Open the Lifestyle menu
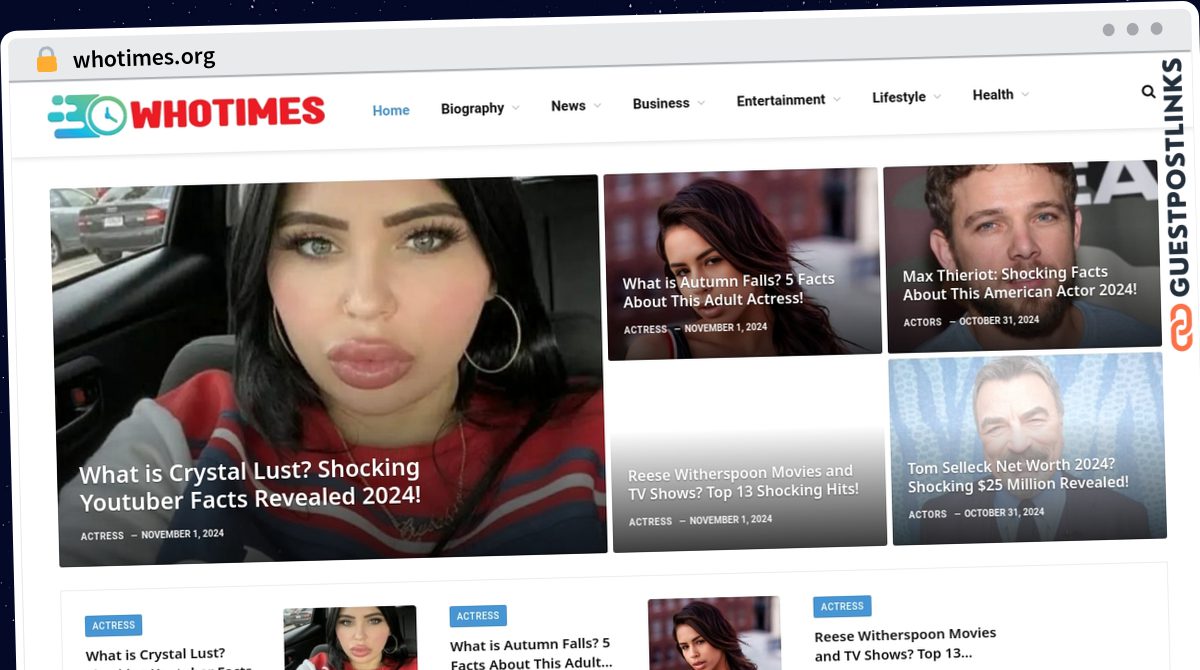The height and width of the screenshot is (670, 1200). click(x=899, y=97)
